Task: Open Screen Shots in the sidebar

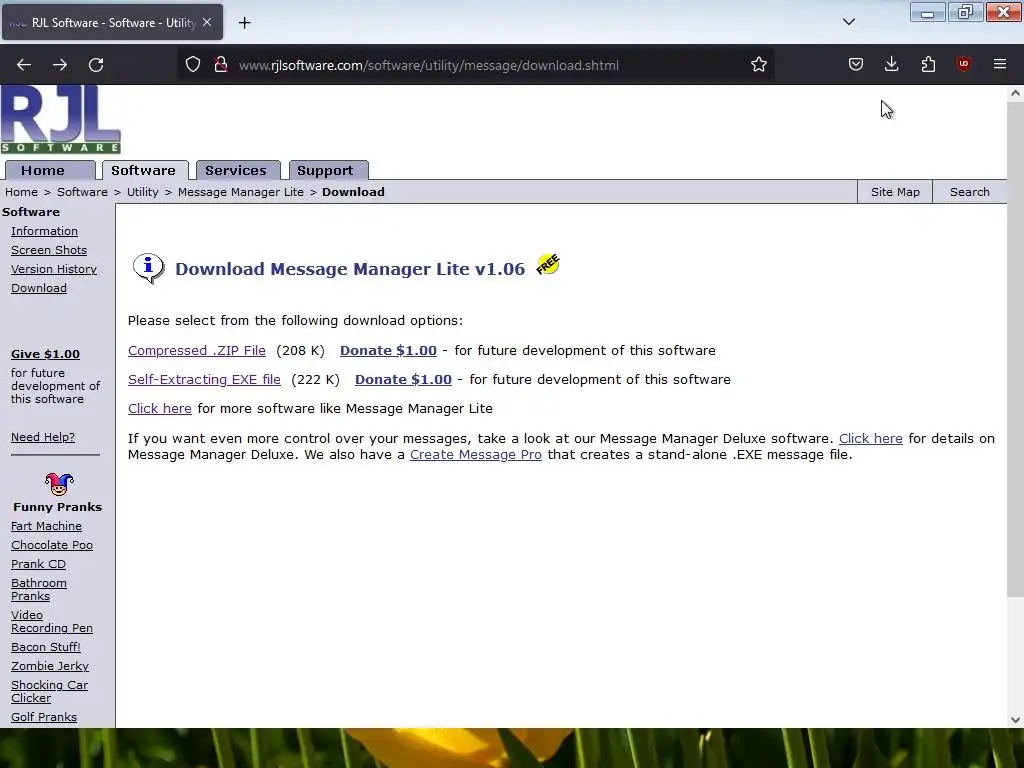Action: 49,250
